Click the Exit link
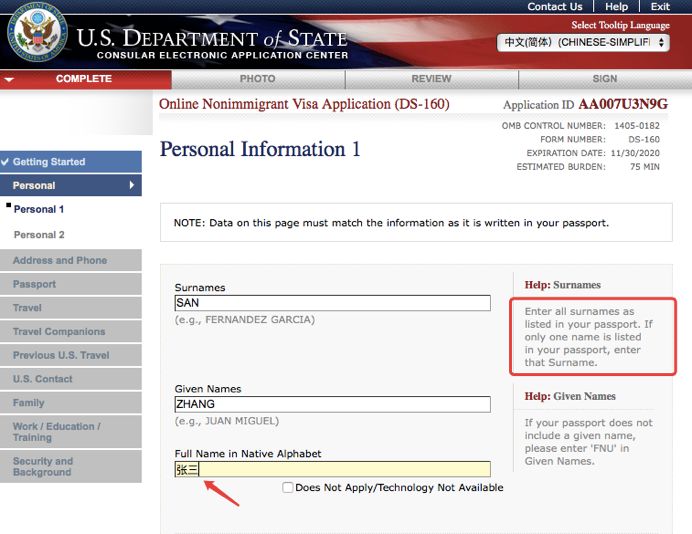The width and height of the screenshot is (692, 534). coord(660,7)
